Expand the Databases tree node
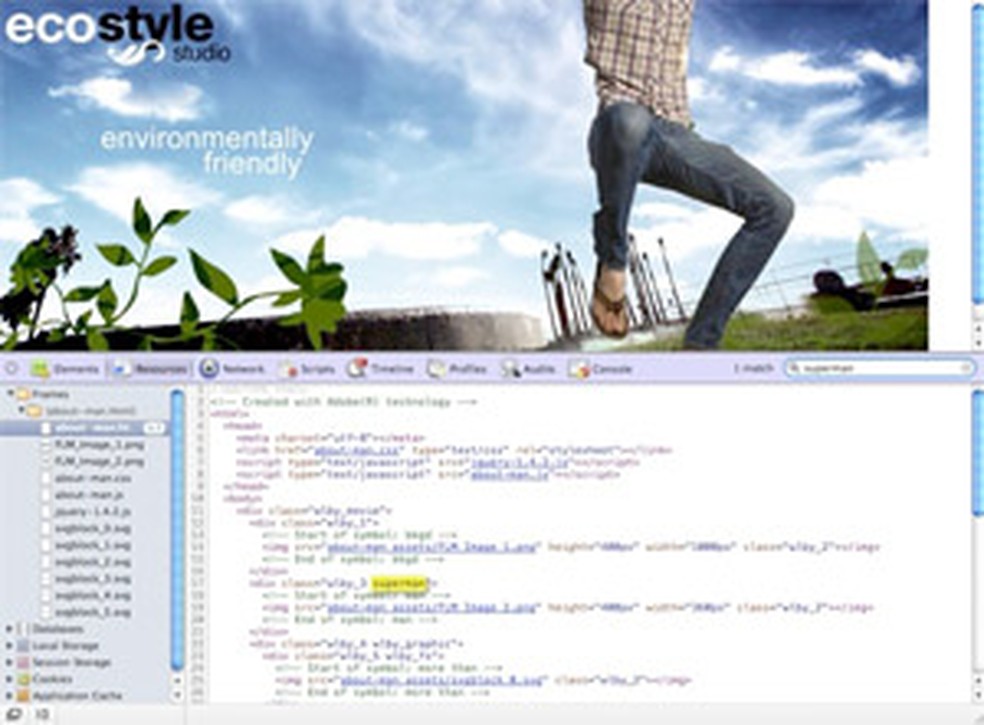 9,628
